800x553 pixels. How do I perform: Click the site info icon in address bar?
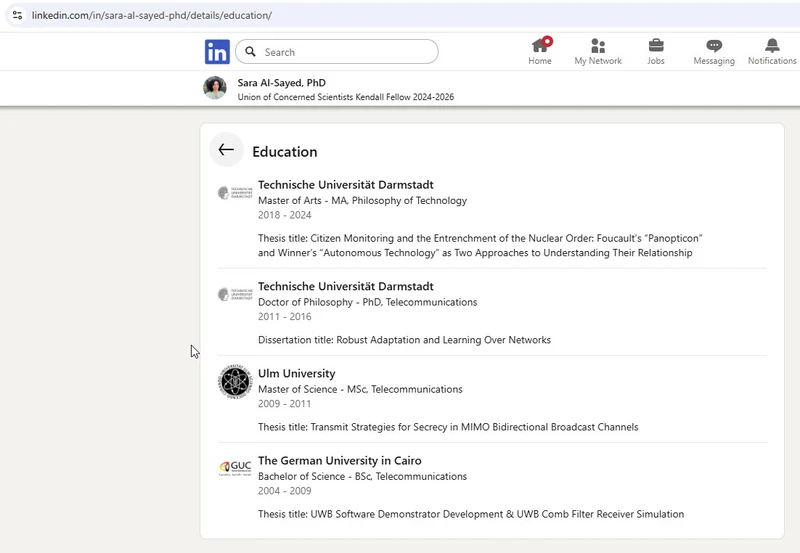click(17, 15)
